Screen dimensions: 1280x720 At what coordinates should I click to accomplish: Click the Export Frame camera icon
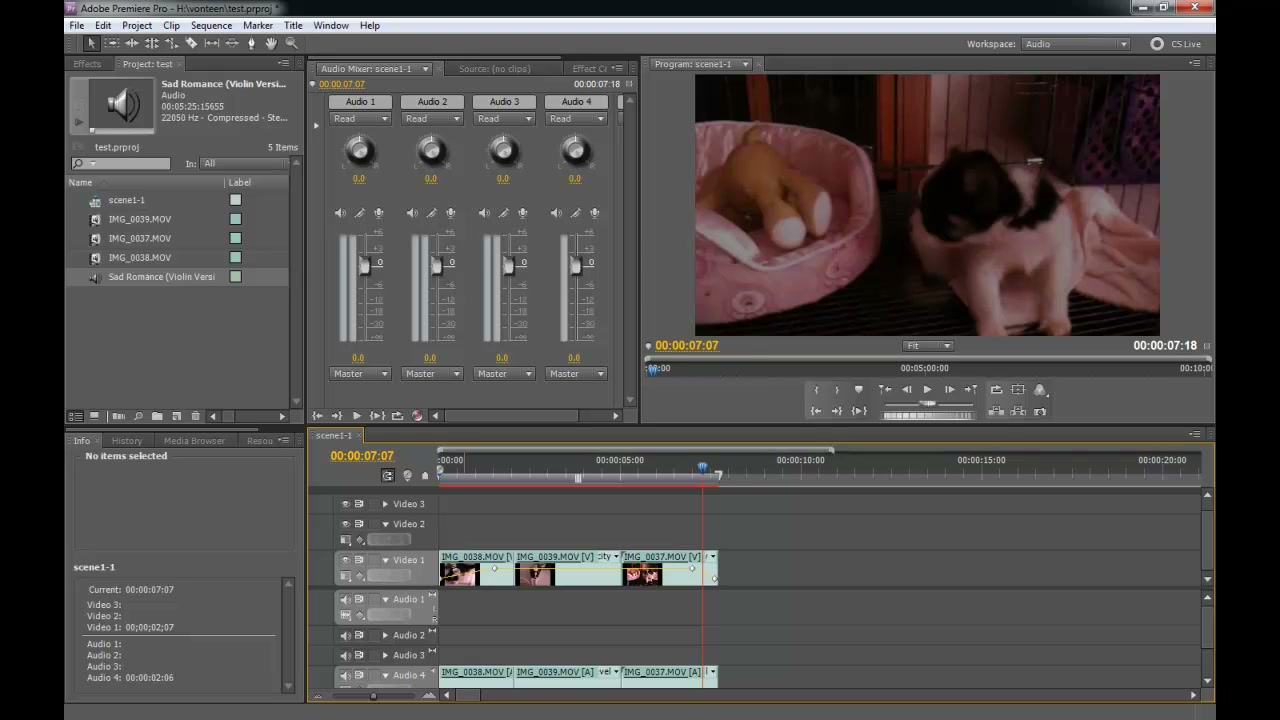(1040, 411)
